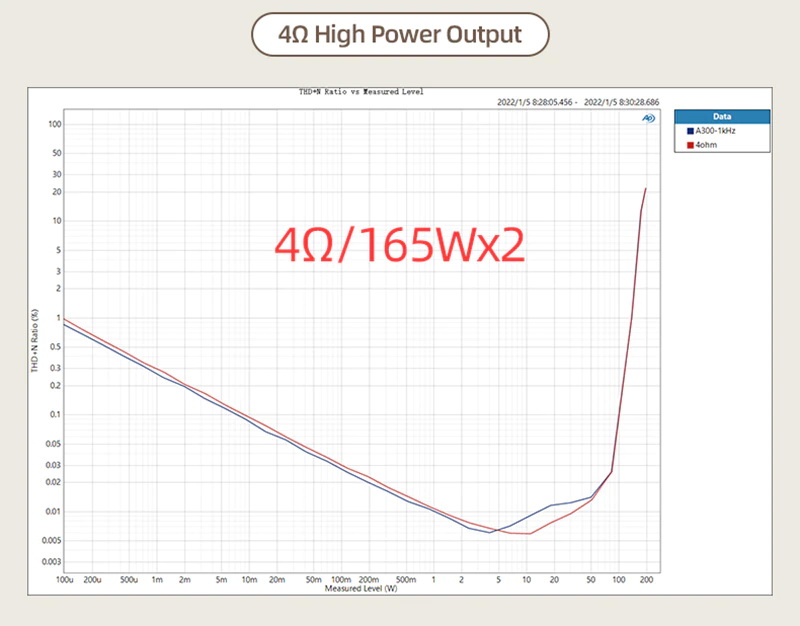Click the 200 tick label on x-axis
Viewport: 800px width, 626px height.
[647, 578]
